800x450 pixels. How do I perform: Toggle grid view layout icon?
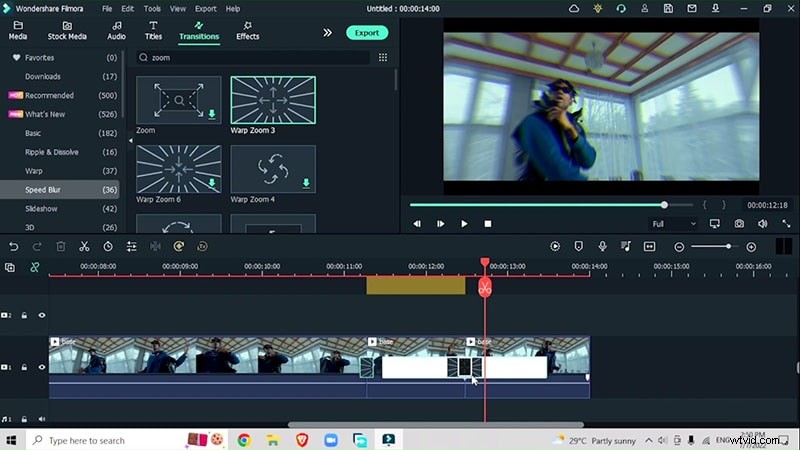tap(383, 58)
